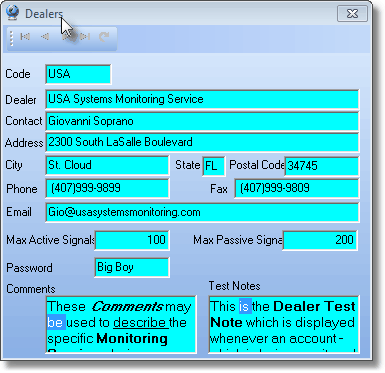Click the underlined word describe in Comments
Screen dimensions: 385x373
point(140,323)
